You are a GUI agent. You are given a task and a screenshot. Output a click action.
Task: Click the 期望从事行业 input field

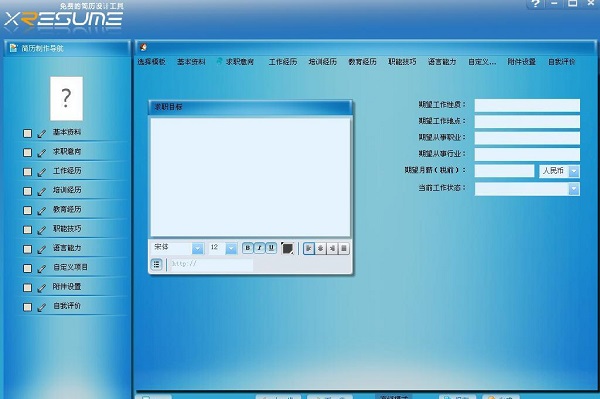[527, 155]
